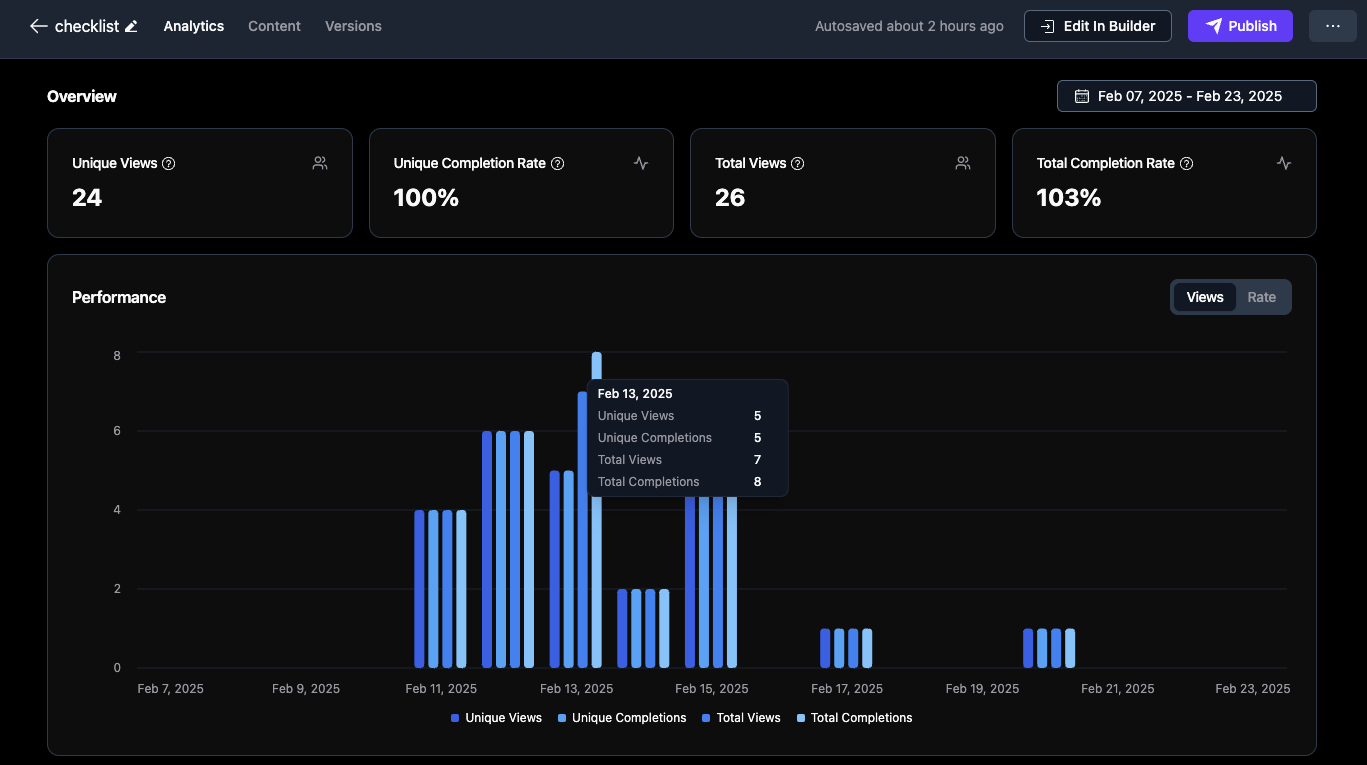Switch to the Content tab
1367x765 pixels.
coord(274,26)
